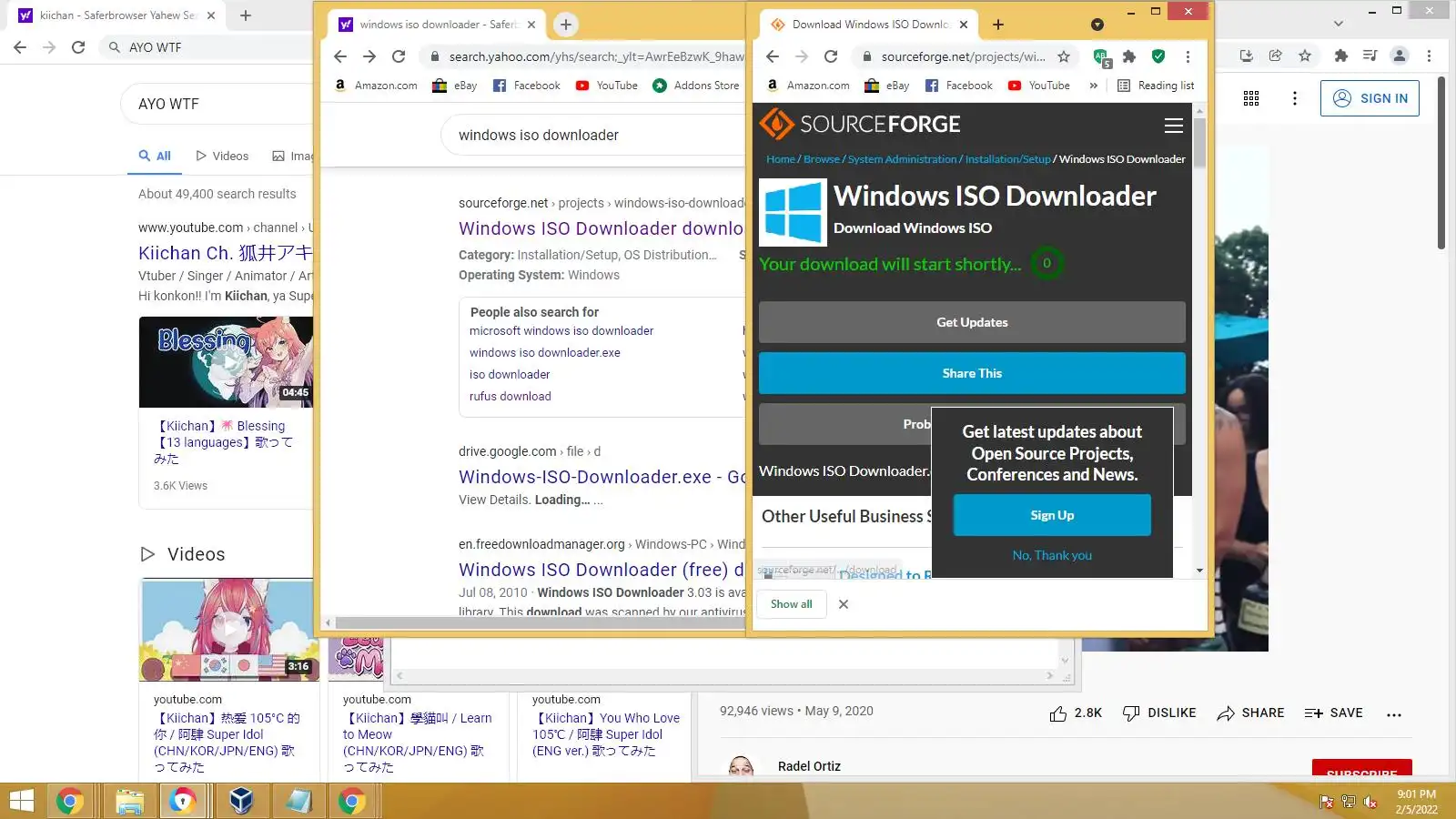
Task: Open Windows ISO Downloader SourceForge result link
Action: [x=601, y=228]
